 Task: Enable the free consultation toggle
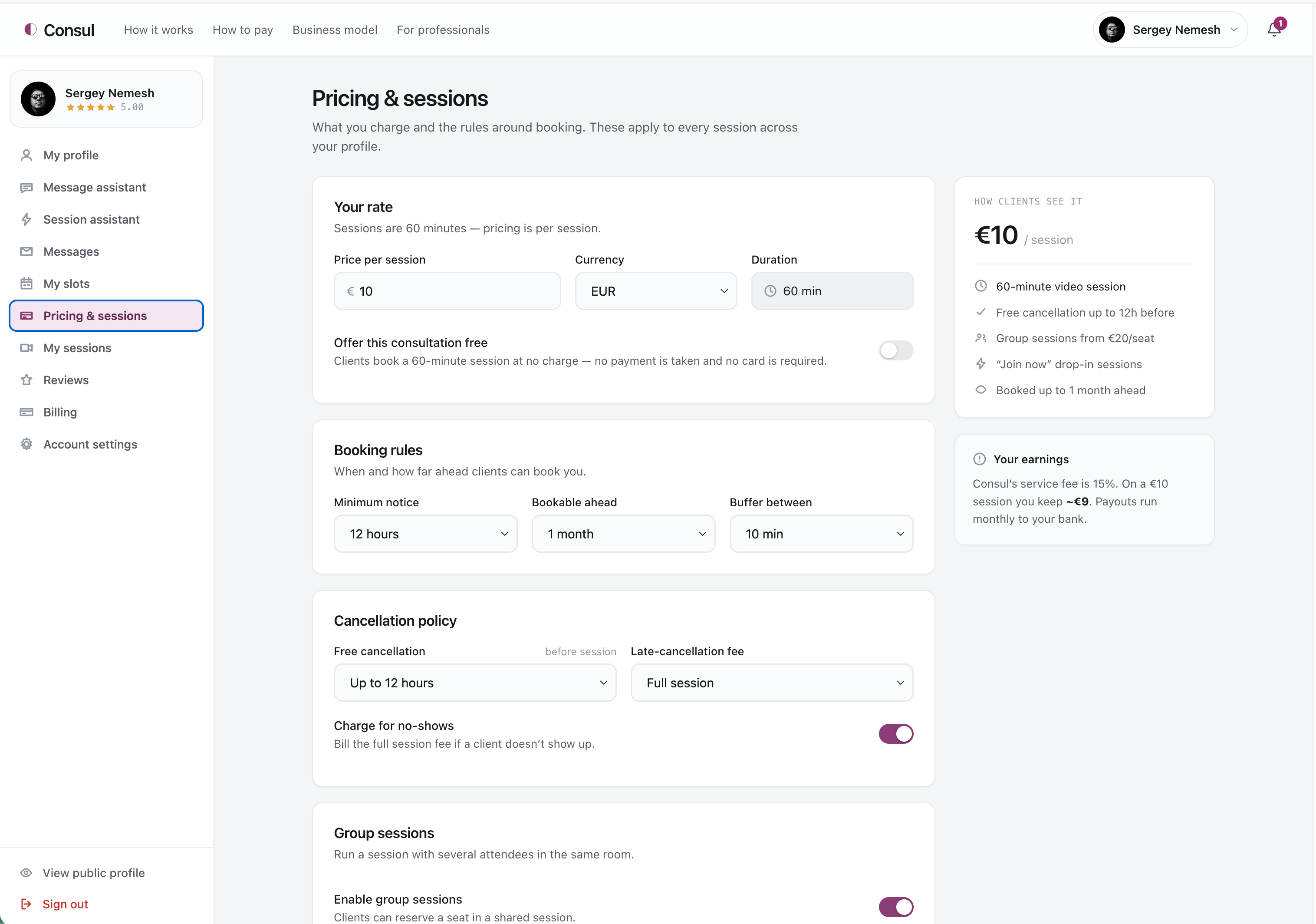click(x=896, y=350)
